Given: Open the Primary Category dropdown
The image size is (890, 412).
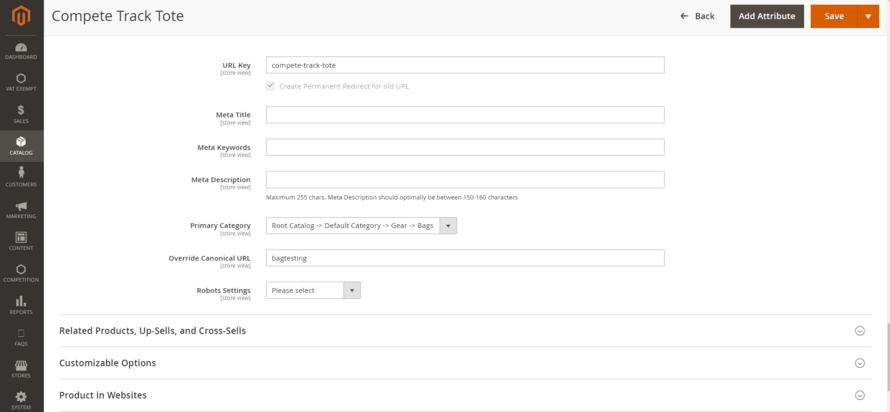Looking at the screenshot, I should pyautogui.click(x=361, y=226).
